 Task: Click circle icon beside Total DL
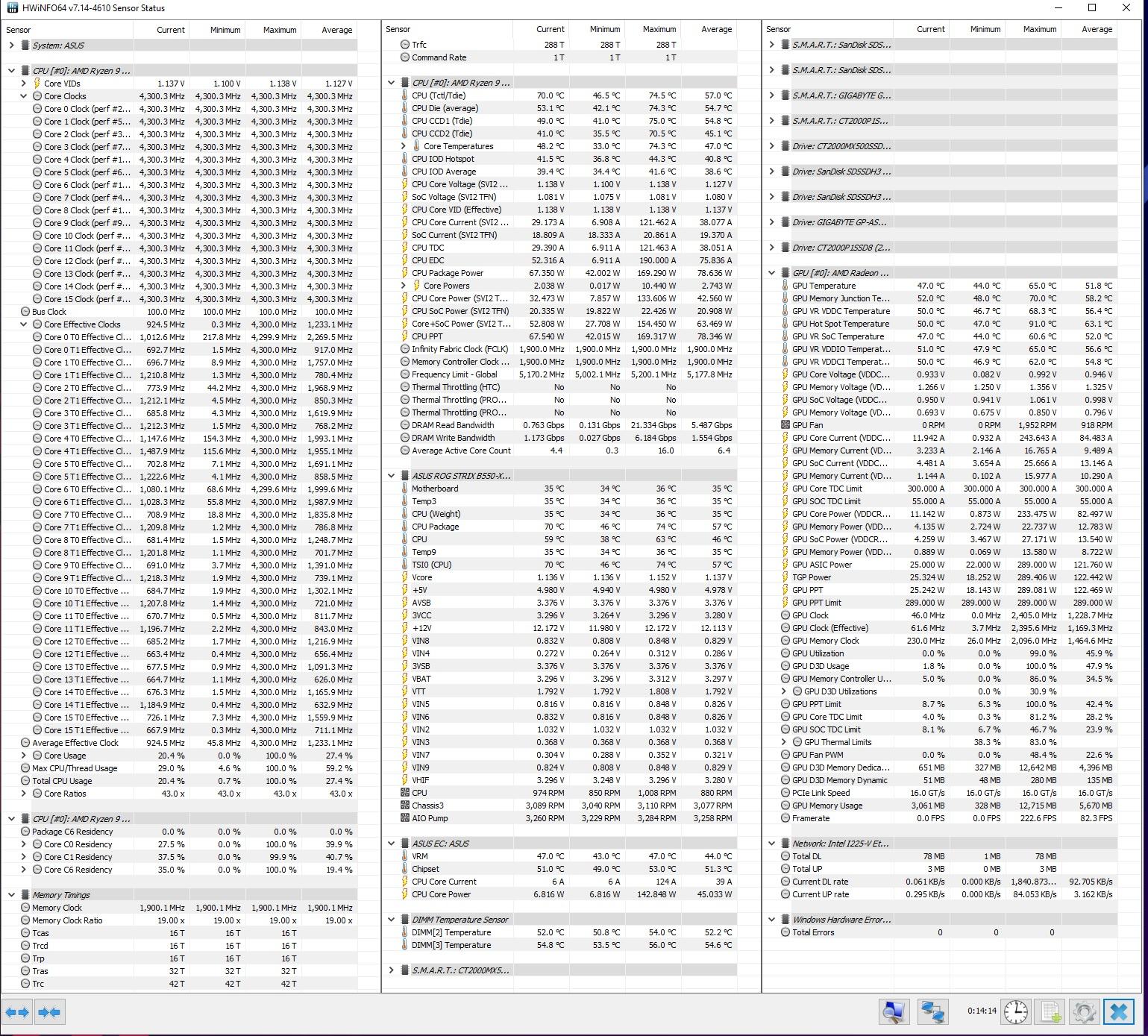tap(785, 856)
